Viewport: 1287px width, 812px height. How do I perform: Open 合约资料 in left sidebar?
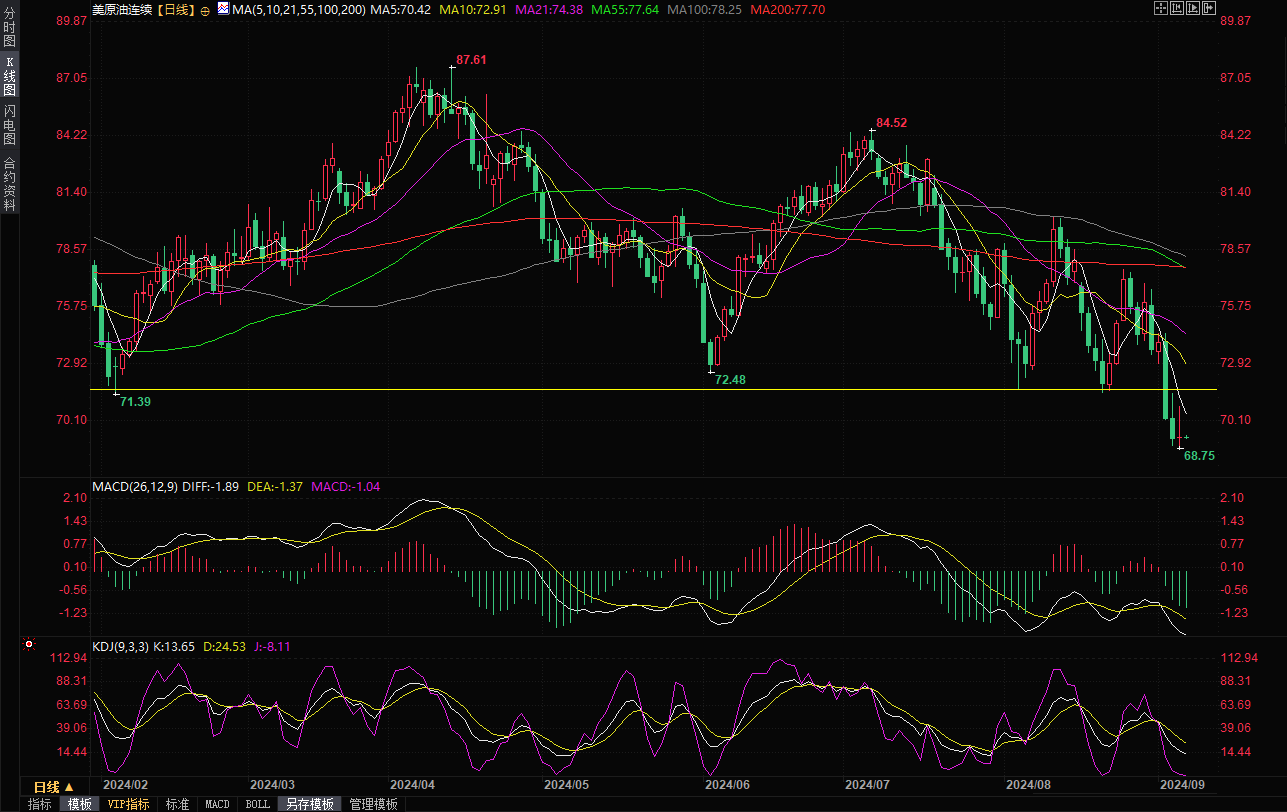9,183
